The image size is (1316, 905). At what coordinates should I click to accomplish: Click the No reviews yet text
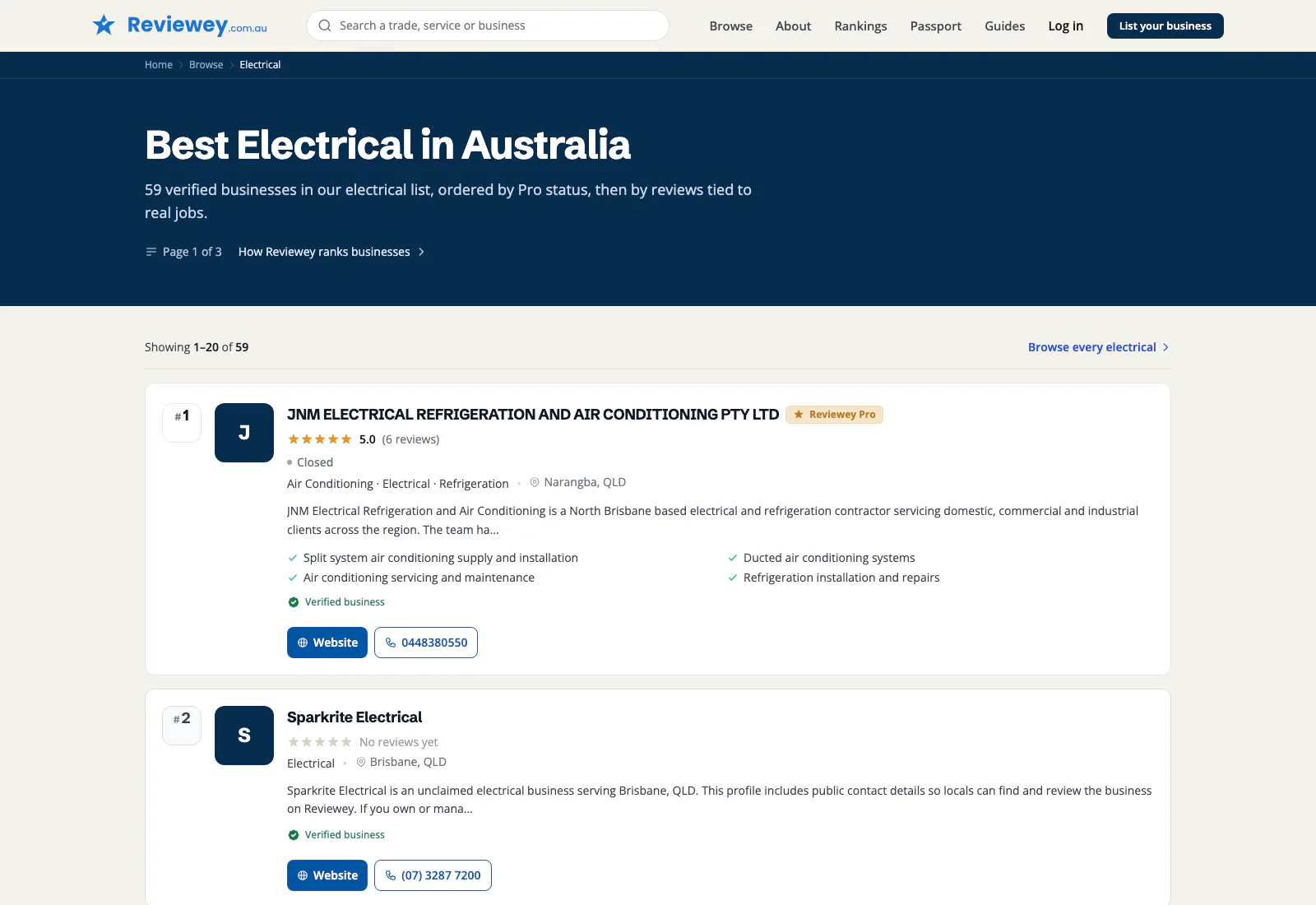[x=399, y=742]
